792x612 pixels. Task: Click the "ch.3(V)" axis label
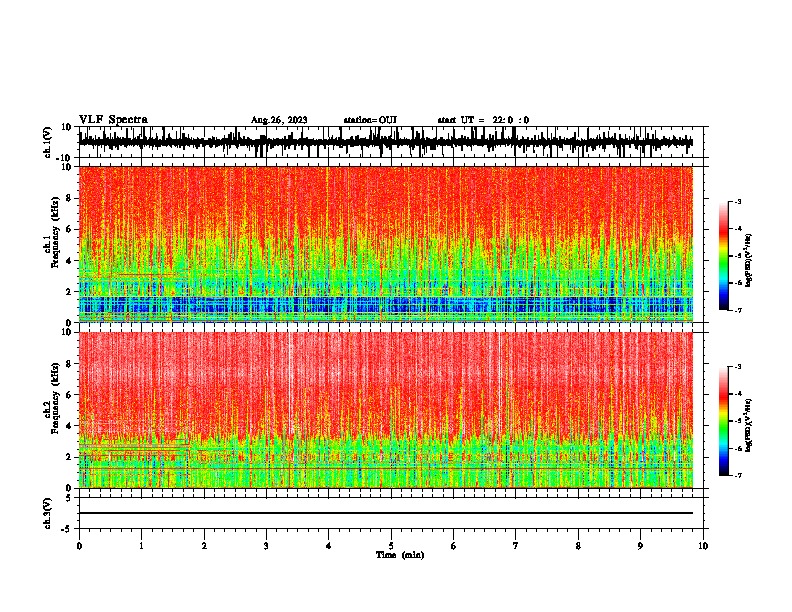[48, 513]
